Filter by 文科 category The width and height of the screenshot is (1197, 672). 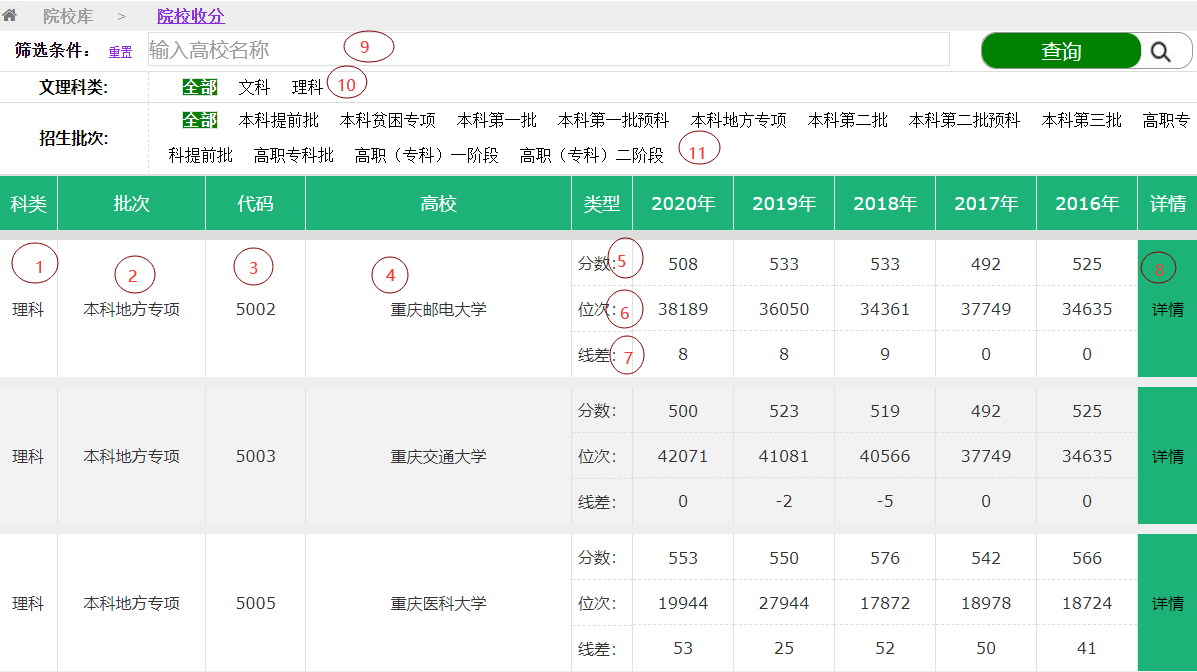(x=254, y=87)
